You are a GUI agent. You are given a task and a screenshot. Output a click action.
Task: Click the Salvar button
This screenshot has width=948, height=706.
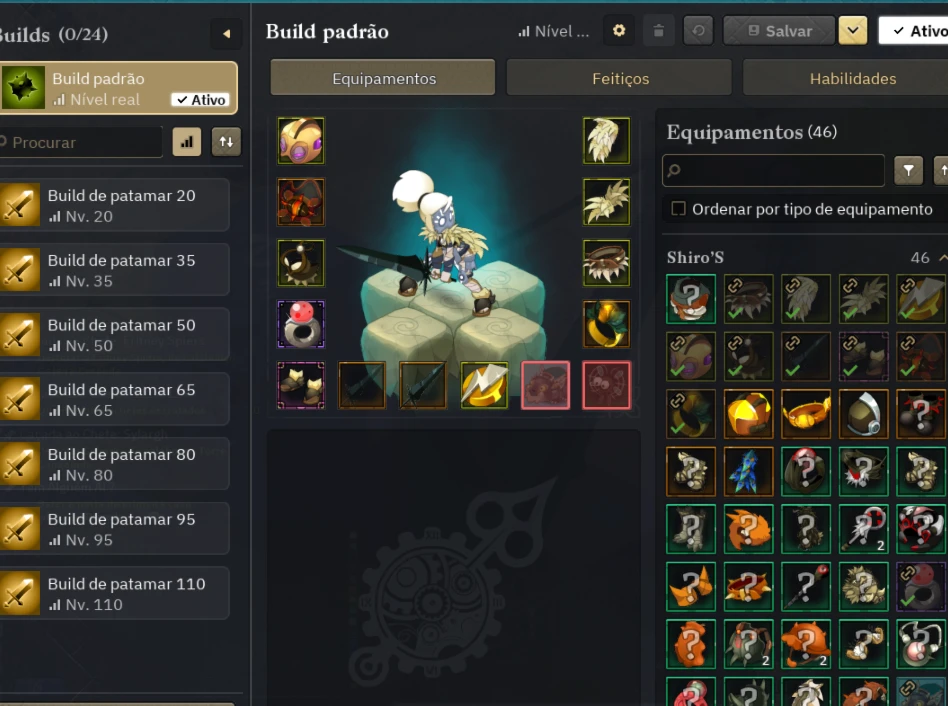click(779, 30)
